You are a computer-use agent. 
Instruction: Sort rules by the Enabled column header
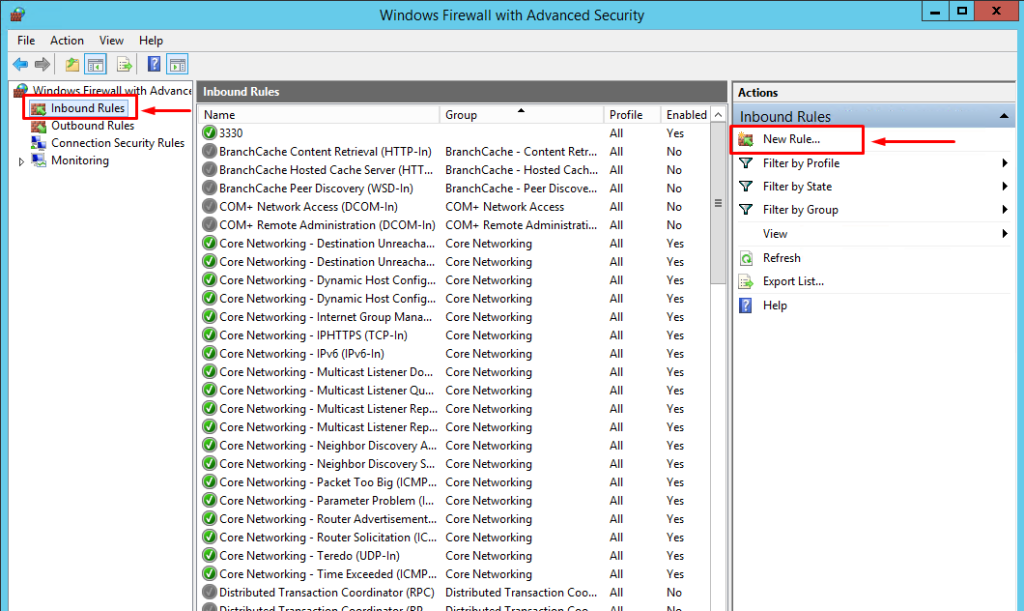click(x=686, y=115)
